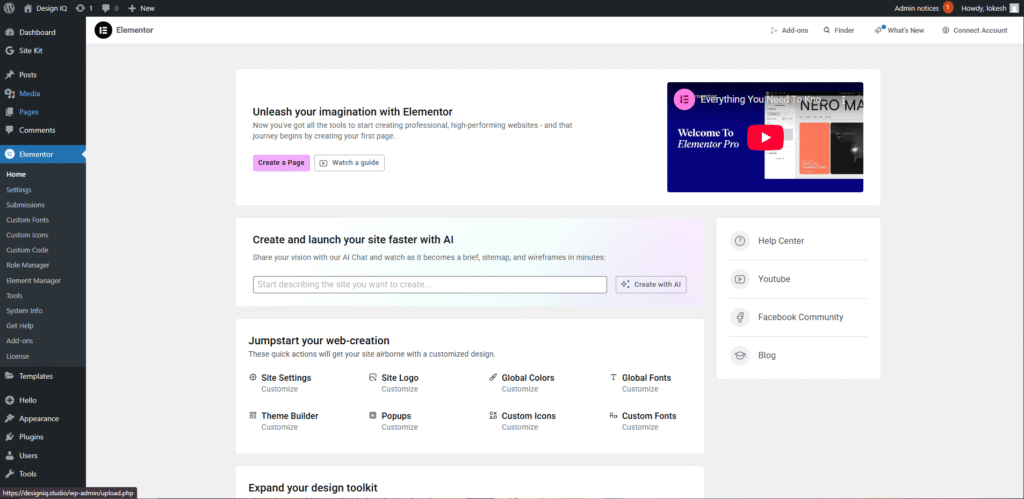Open comments bubble in admin bar
Screen dimensions: 1024x499
click(110, 8)
